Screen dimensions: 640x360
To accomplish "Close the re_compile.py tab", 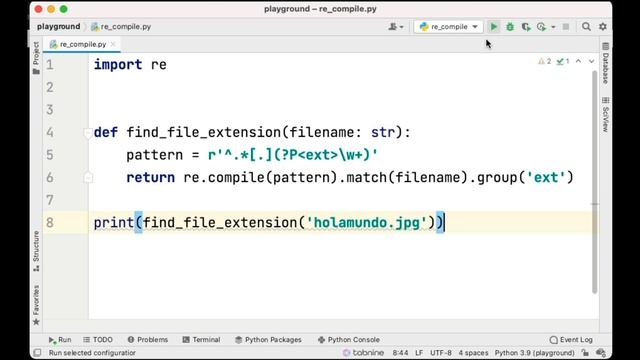I will click(x=113, y=44).
